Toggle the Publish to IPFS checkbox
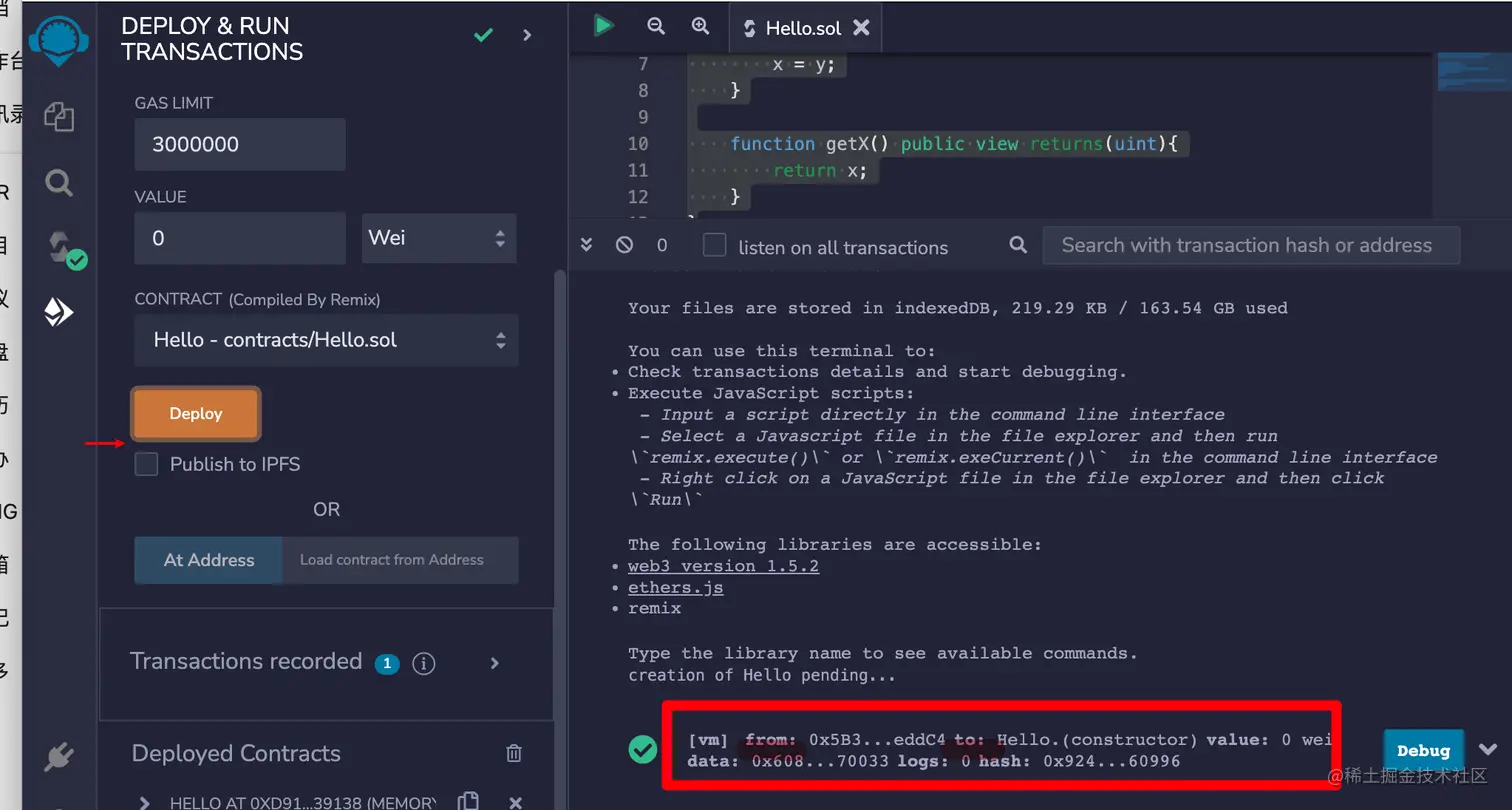Screen dimensions: 1512x810 point(147,464)
